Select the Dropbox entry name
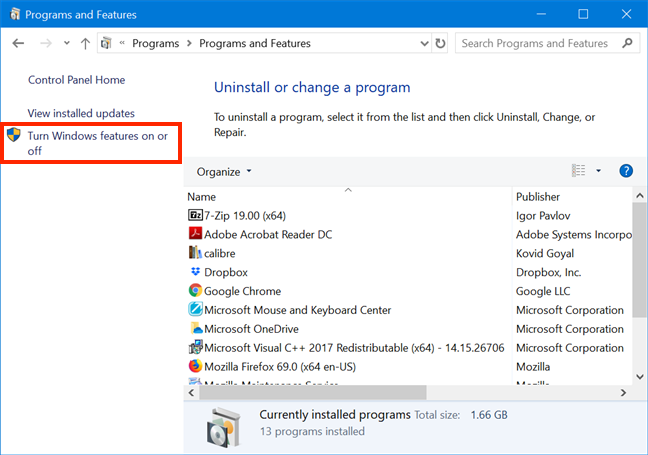Screen dimensions: 648x455 226,272
